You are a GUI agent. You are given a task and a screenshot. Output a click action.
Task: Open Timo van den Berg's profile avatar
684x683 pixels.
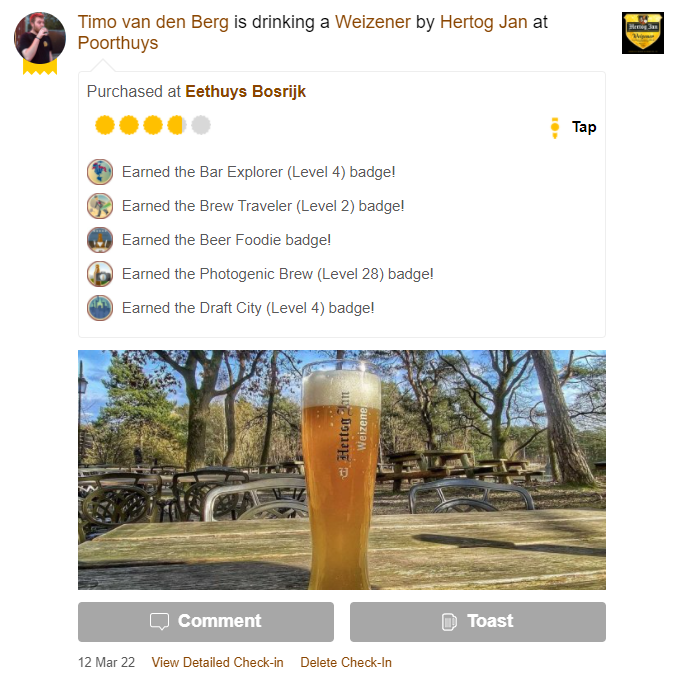pos(40,38)
